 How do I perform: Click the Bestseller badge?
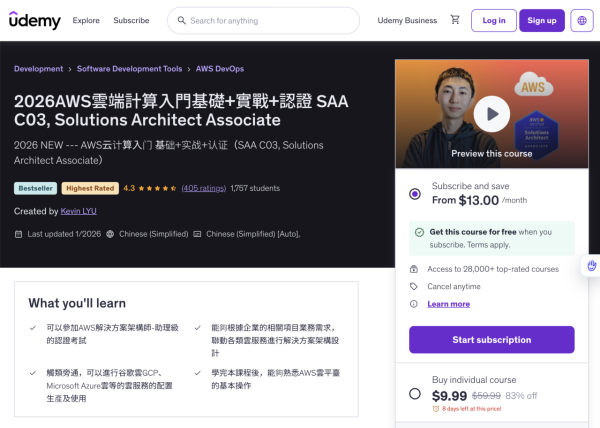click(36, 188)
